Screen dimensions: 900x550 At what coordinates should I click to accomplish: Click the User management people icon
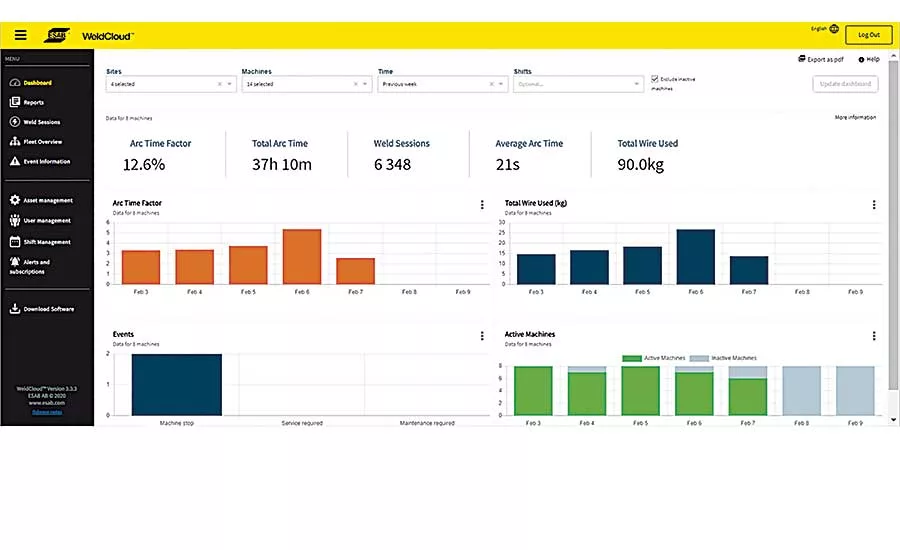[x=15, y=220]
